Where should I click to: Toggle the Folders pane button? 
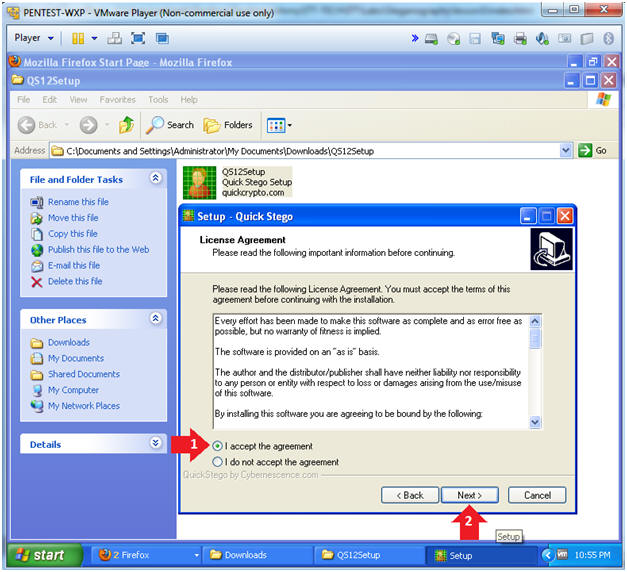click(x=228, y=125)
